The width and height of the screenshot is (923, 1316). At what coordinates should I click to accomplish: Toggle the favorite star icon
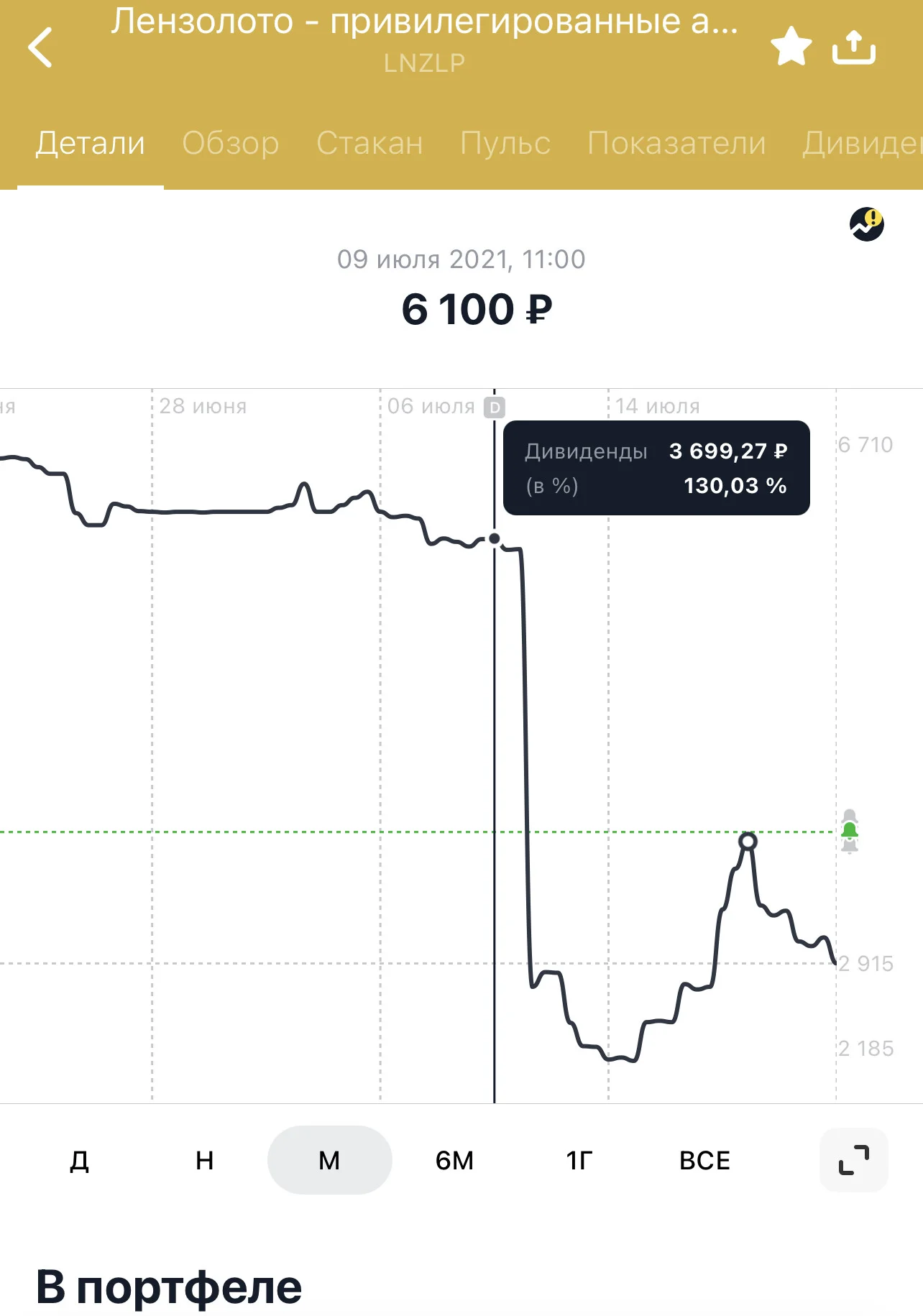click(x=791, y=47)
